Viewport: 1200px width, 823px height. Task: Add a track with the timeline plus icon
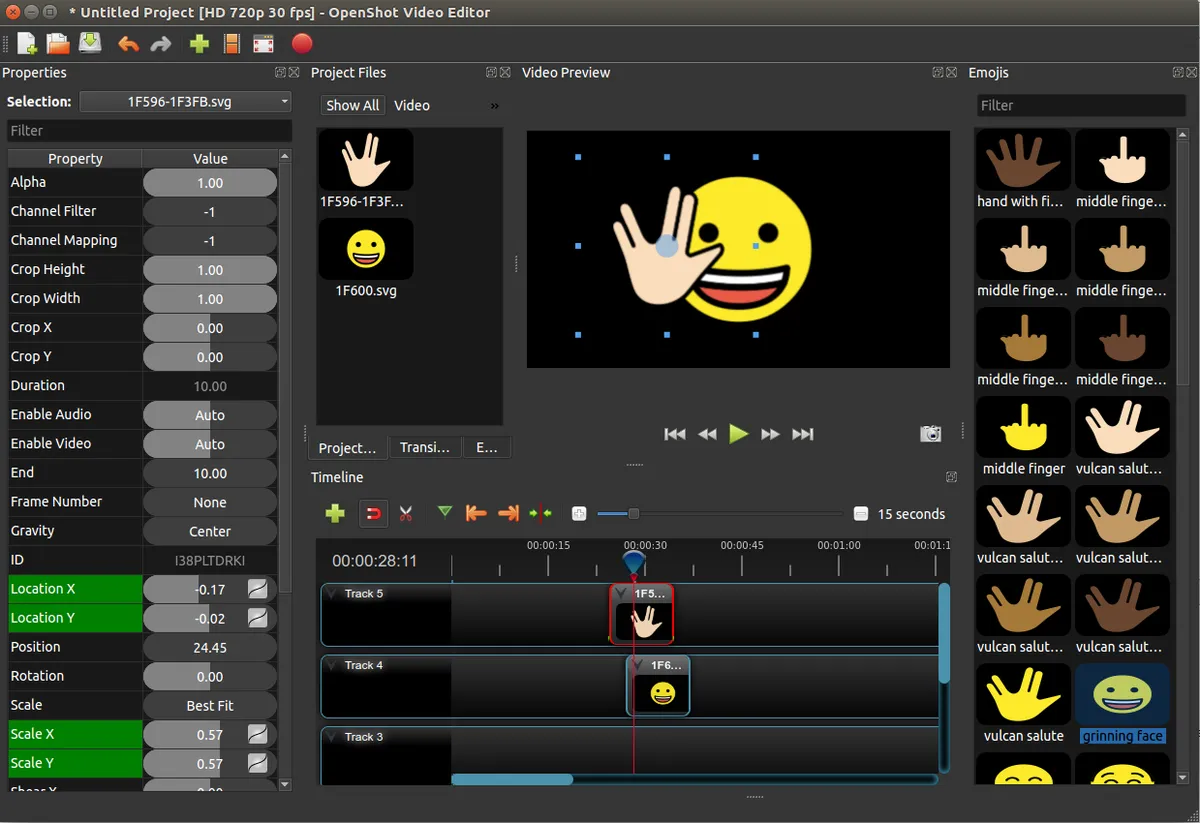tap(335, 513)
